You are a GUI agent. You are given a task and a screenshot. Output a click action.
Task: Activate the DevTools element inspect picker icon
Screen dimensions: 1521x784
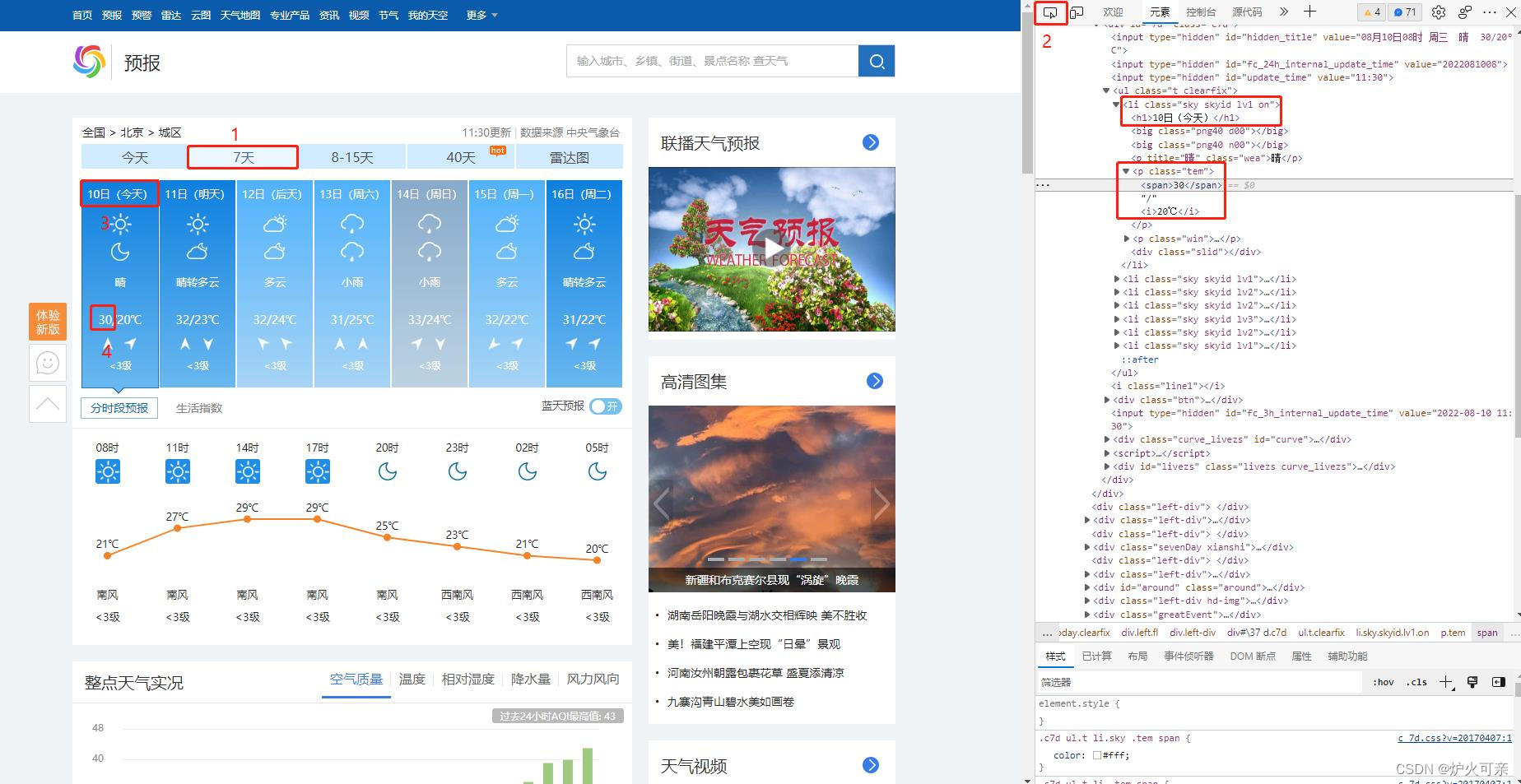click(x=1050, y=12)
